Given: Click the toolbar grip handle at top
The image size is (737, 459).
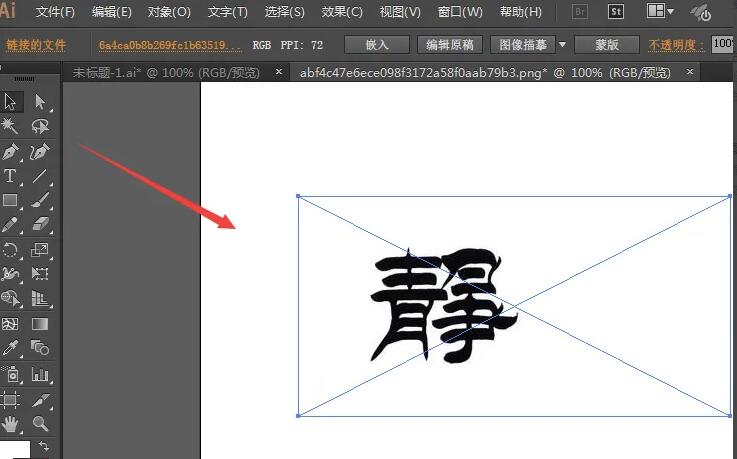Looking at the screenshot, I should click(x=24, y=79).
